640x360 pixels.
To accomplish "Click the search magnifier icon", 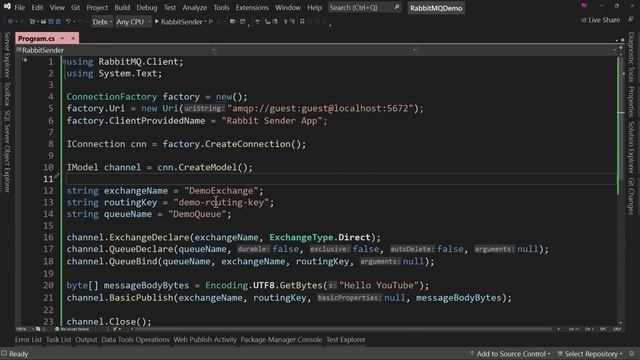I will click(x=397, y=7).
